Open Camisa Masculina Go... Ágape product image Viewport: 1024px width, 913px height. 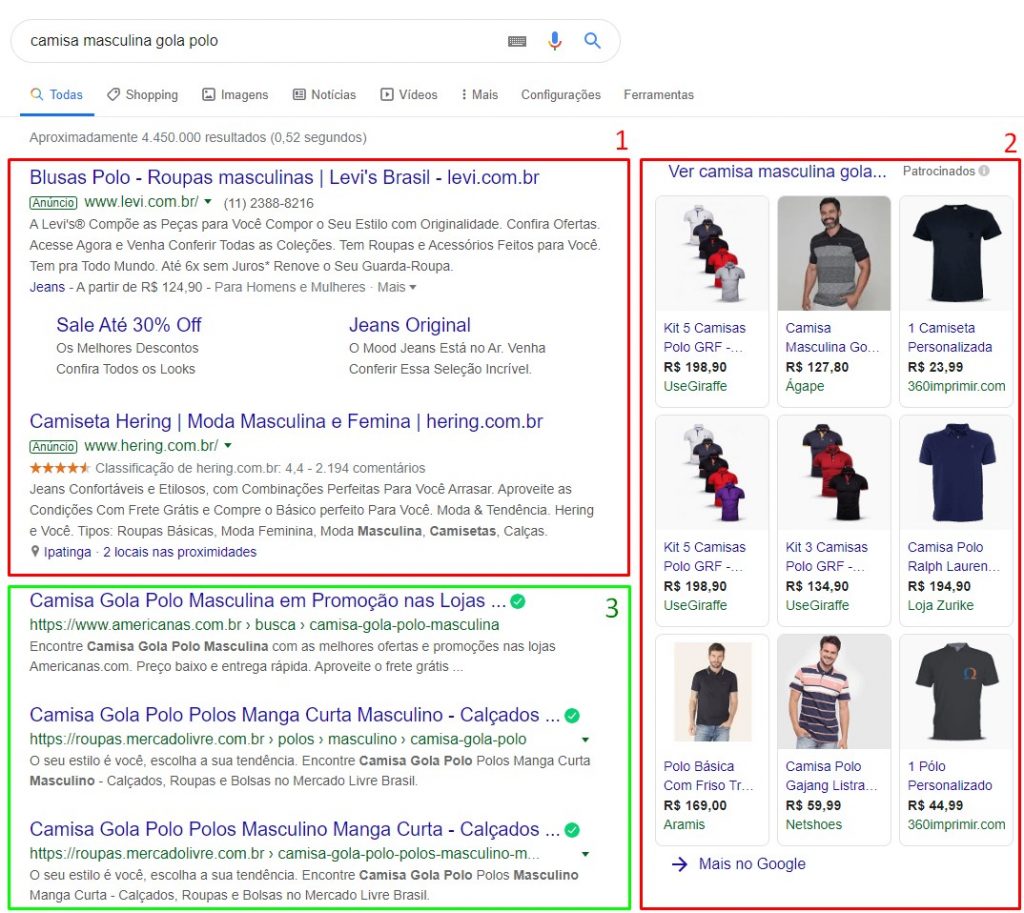[x=834, y=253]
